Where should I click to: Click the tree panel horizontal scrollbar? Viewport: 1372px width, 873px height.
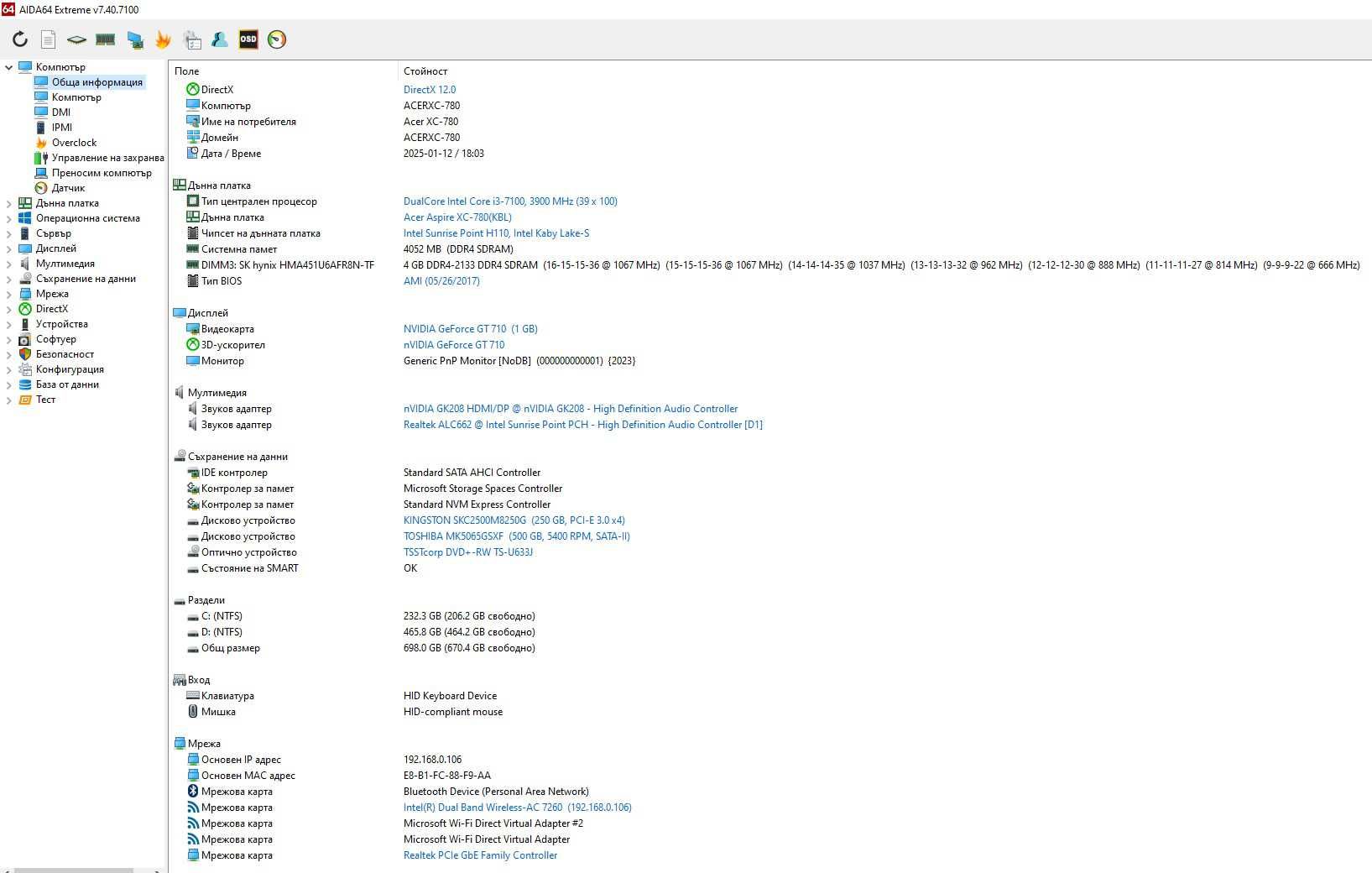pos(76,870)
